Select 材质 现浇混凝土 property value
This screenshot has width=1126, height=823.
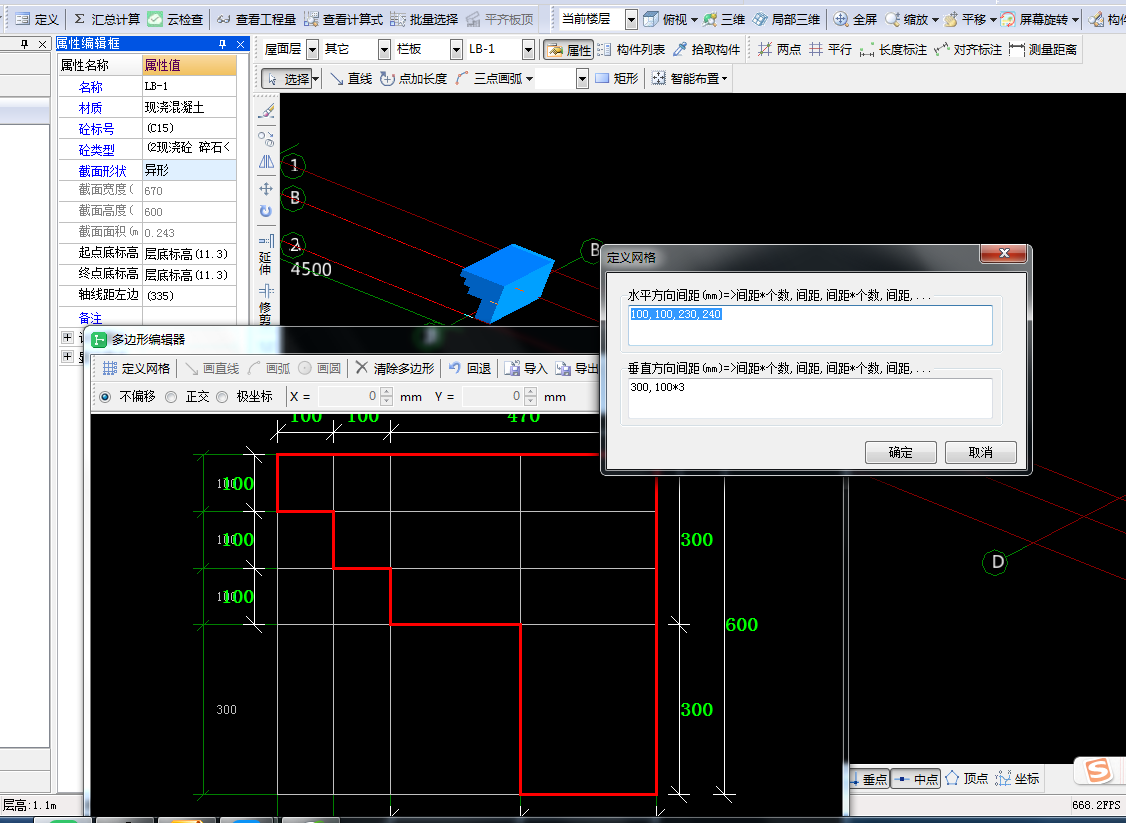click(x=189, y=108)
